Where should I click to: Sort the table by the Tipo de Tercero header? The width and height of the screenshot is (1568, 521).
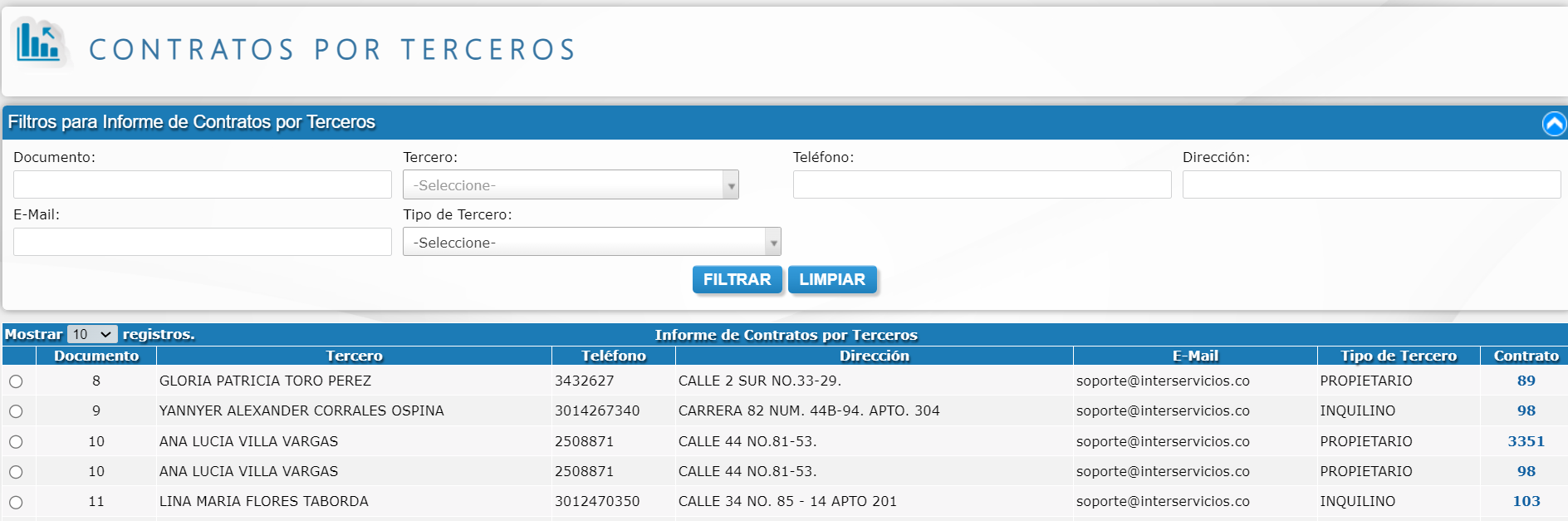[x=1398, y=356]
